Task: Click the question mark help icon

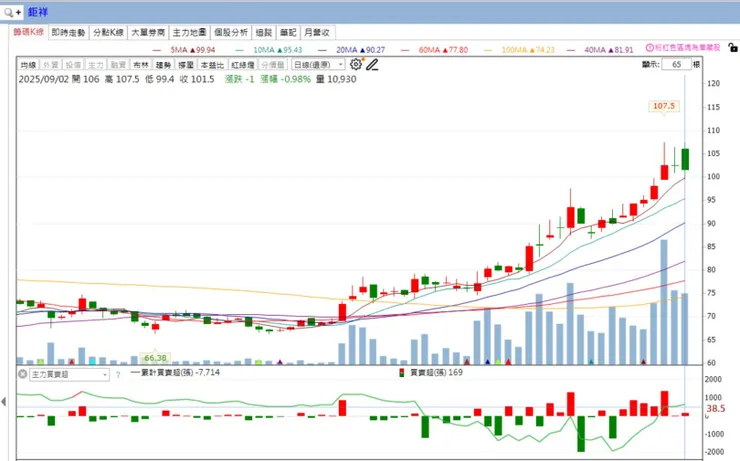Action: (118, 375)
